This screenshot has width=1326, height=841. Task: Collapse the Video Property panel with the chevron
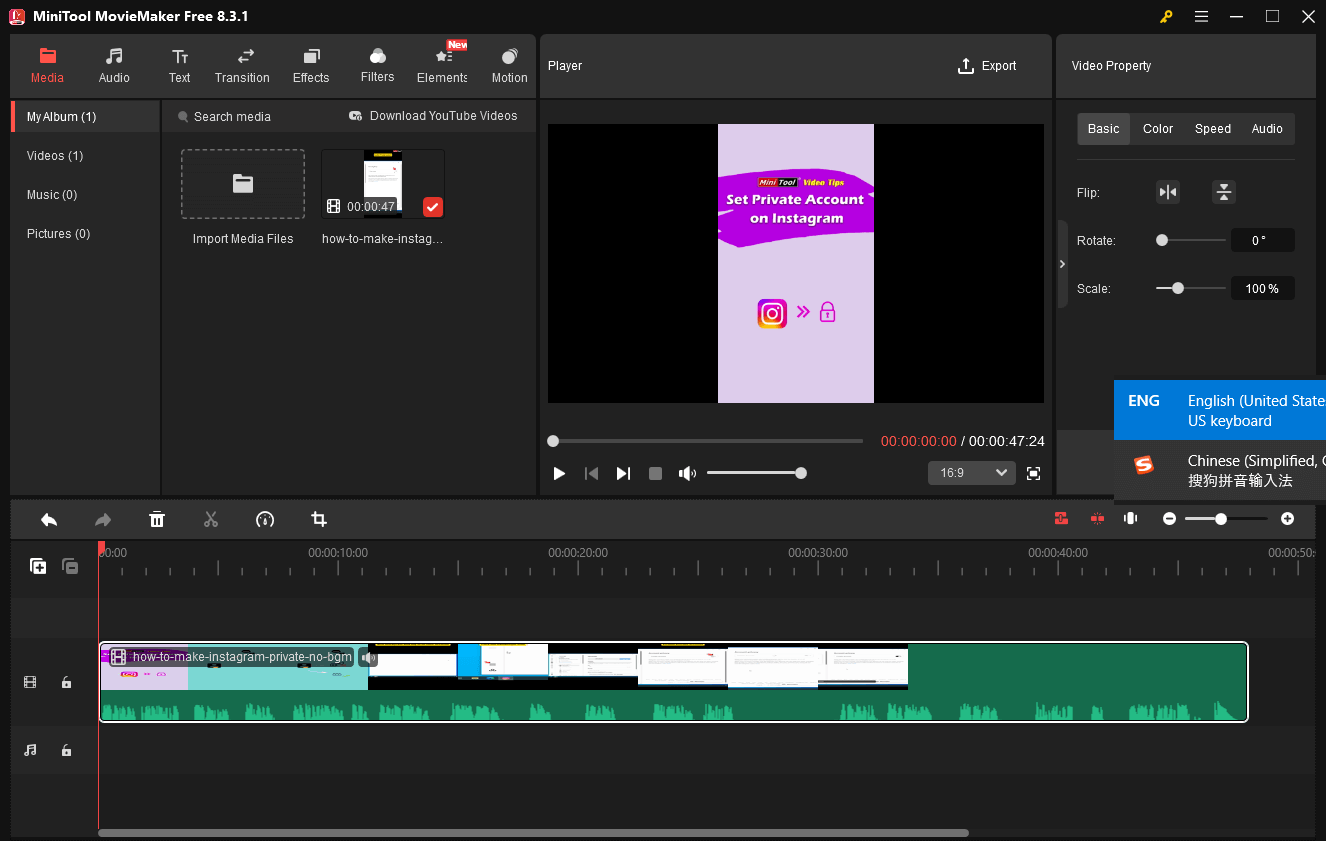(x=1063, y=264)
